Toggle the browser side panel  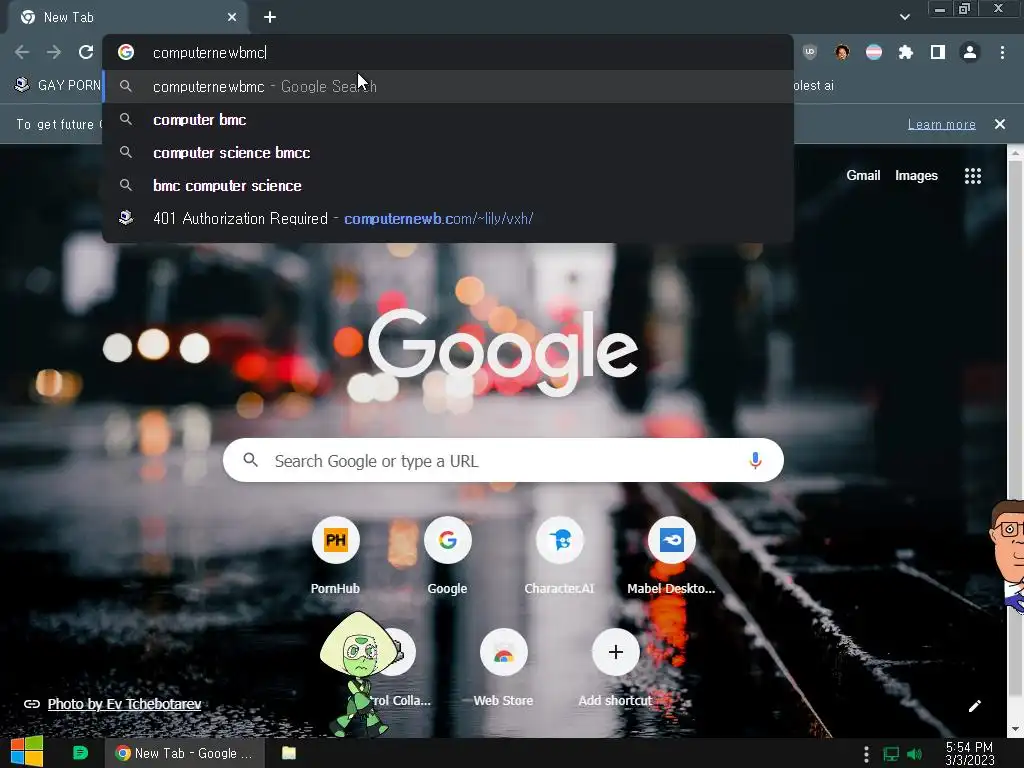click(938, 52)
